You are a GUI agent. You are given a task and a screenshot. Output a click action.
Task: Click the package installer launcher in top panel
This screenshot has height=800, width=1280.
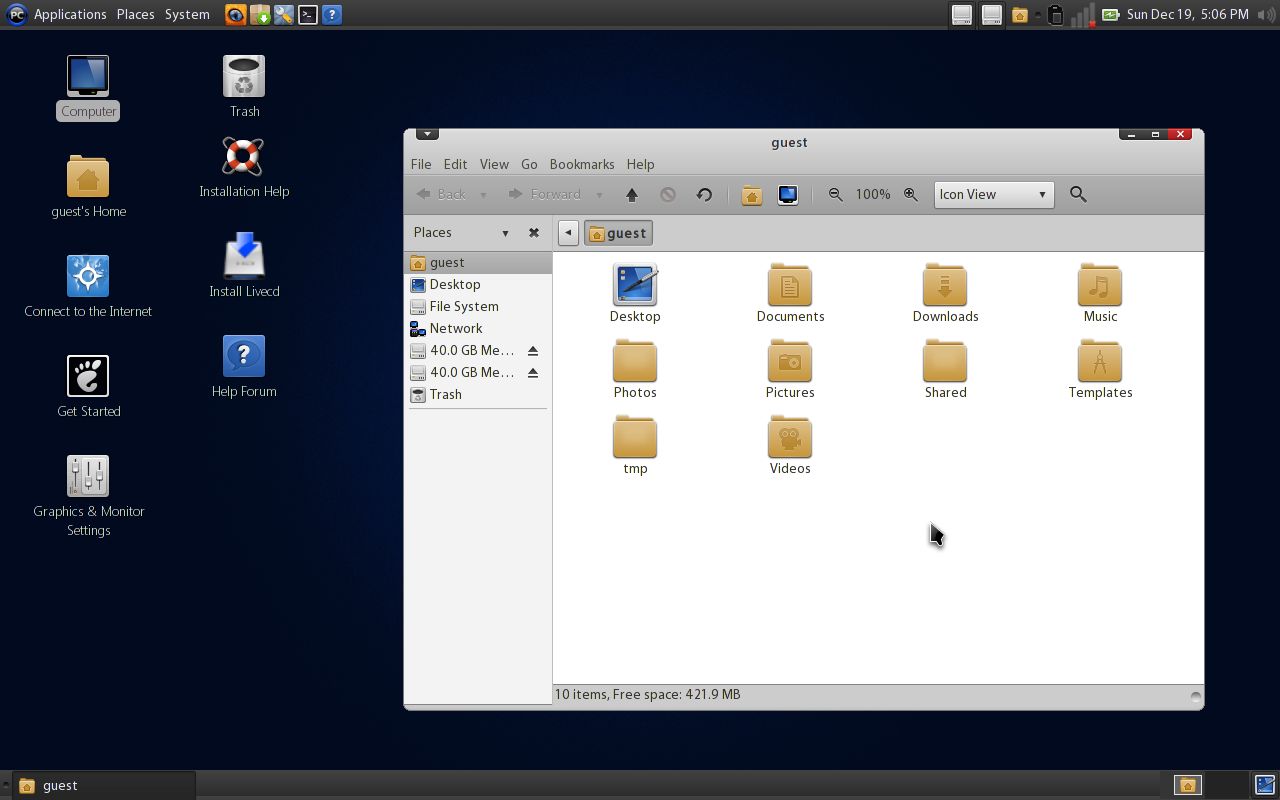click(x=260, y=14)
